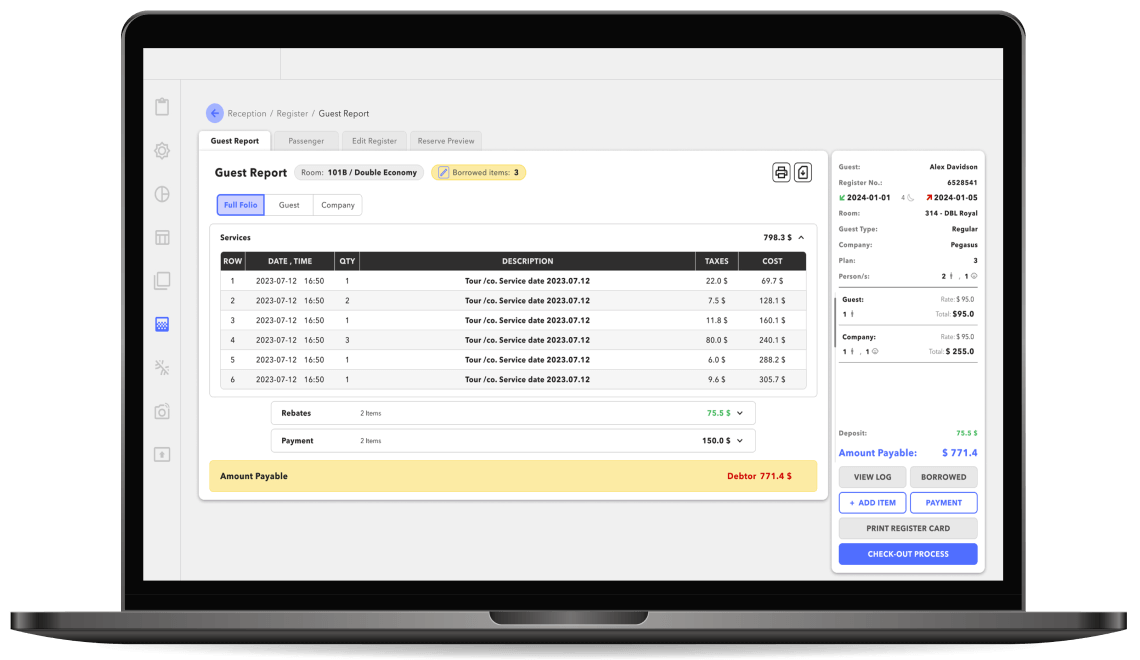Open the Reserve Preview tab

446,141
